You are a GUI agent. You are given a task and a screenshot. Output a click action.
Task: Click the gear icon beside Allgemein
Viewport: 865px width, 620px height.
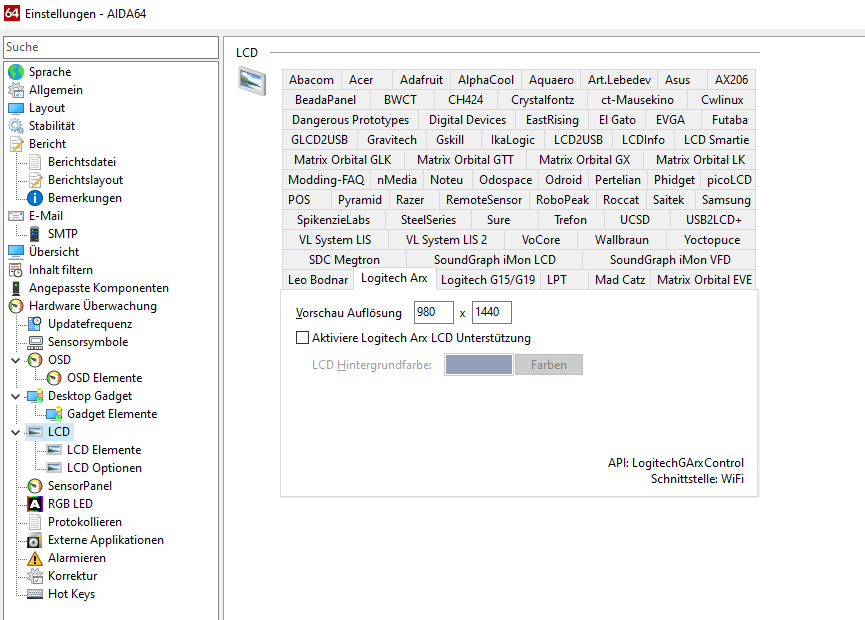[16, 90]
